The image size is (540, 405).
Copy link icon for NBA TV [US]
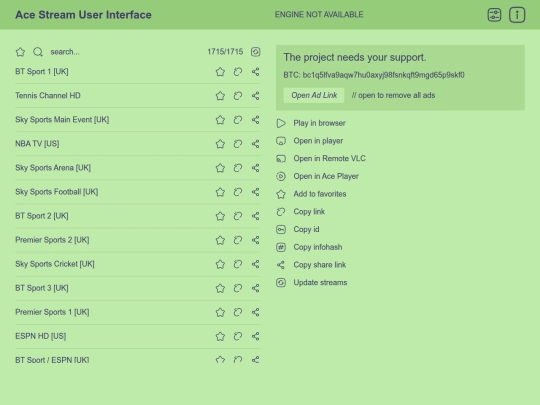tap(238, 144)
